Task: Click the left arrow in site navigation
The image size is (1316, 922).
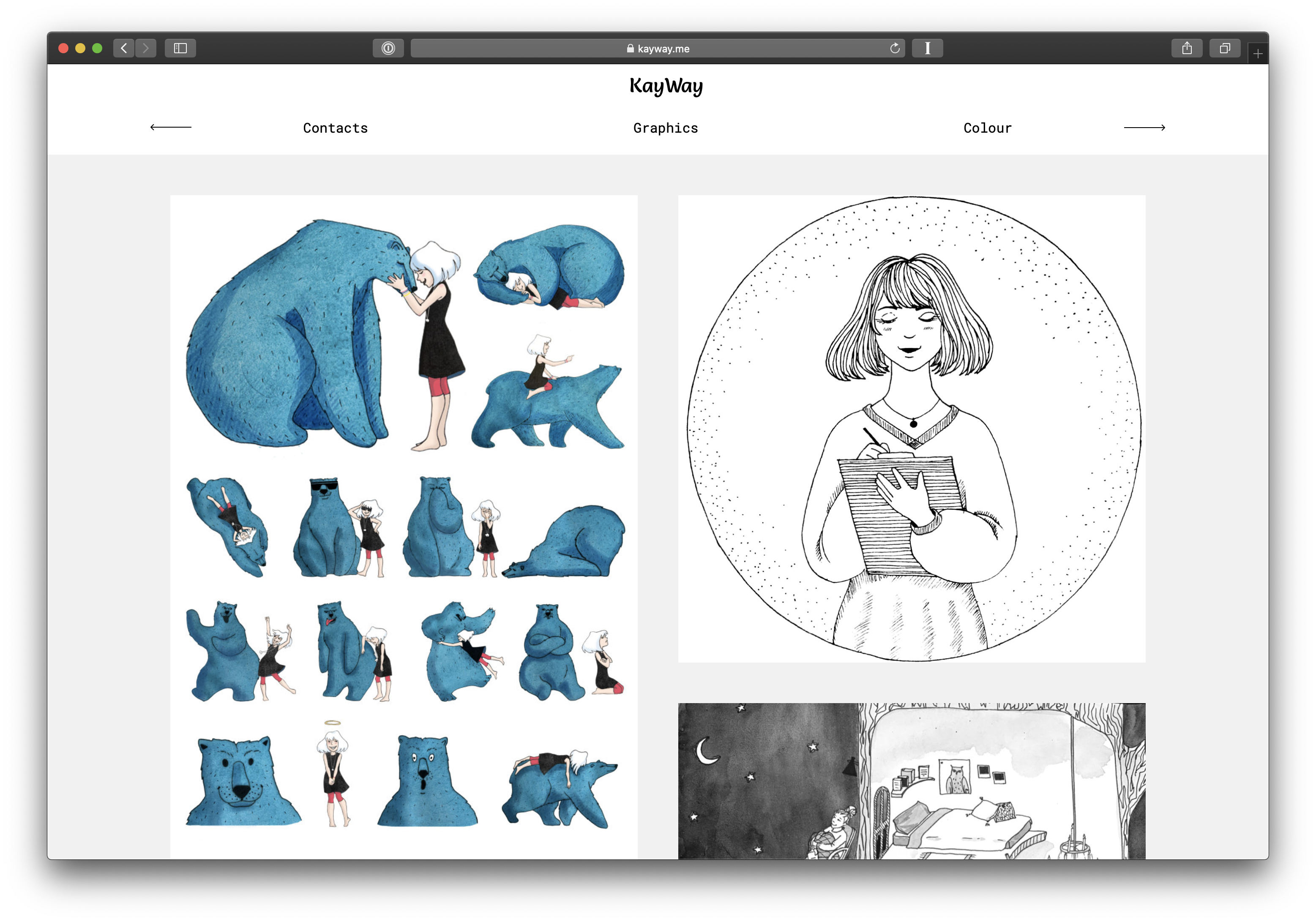Action: [x=171, y=127]
